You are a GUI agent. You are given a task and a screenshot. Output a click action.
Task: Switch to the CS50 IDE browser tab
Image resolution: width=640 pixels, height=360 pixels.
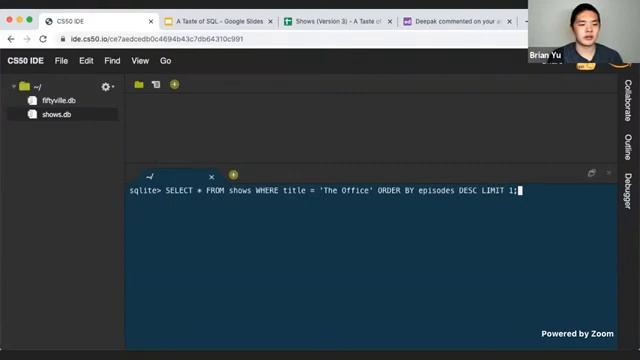click(x=98, y=21)
